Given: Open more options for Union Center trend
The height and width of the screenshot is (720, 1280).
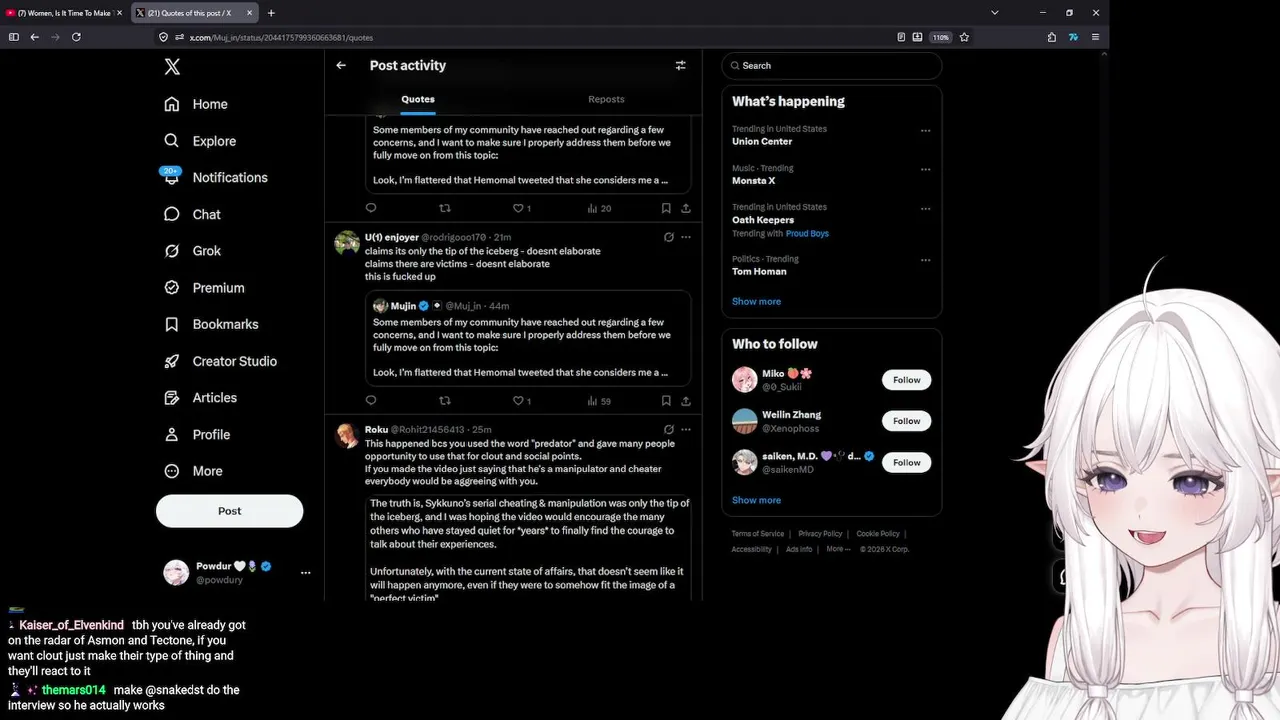Looking at the screenshot, I should [x=925, y=130].
